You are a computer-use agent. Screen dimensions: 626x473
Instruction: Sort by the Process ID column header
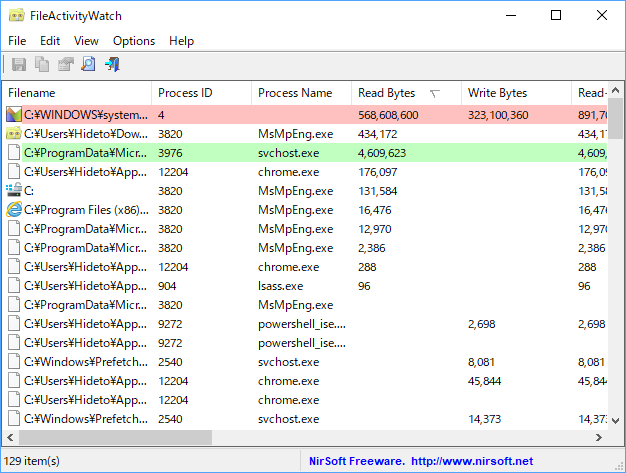coord(202,93)
